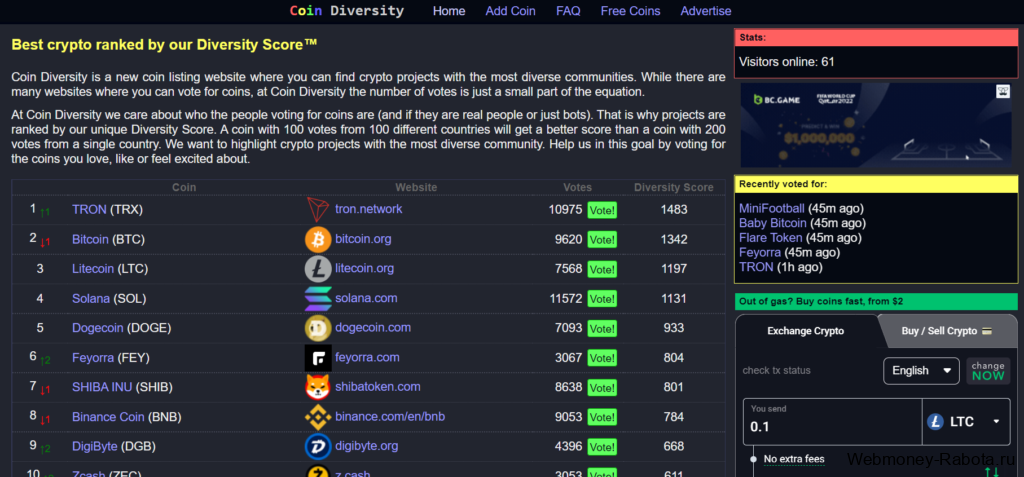Visit litecoin.org website link
Viewport: 1024px width, 477px height.
364,269
